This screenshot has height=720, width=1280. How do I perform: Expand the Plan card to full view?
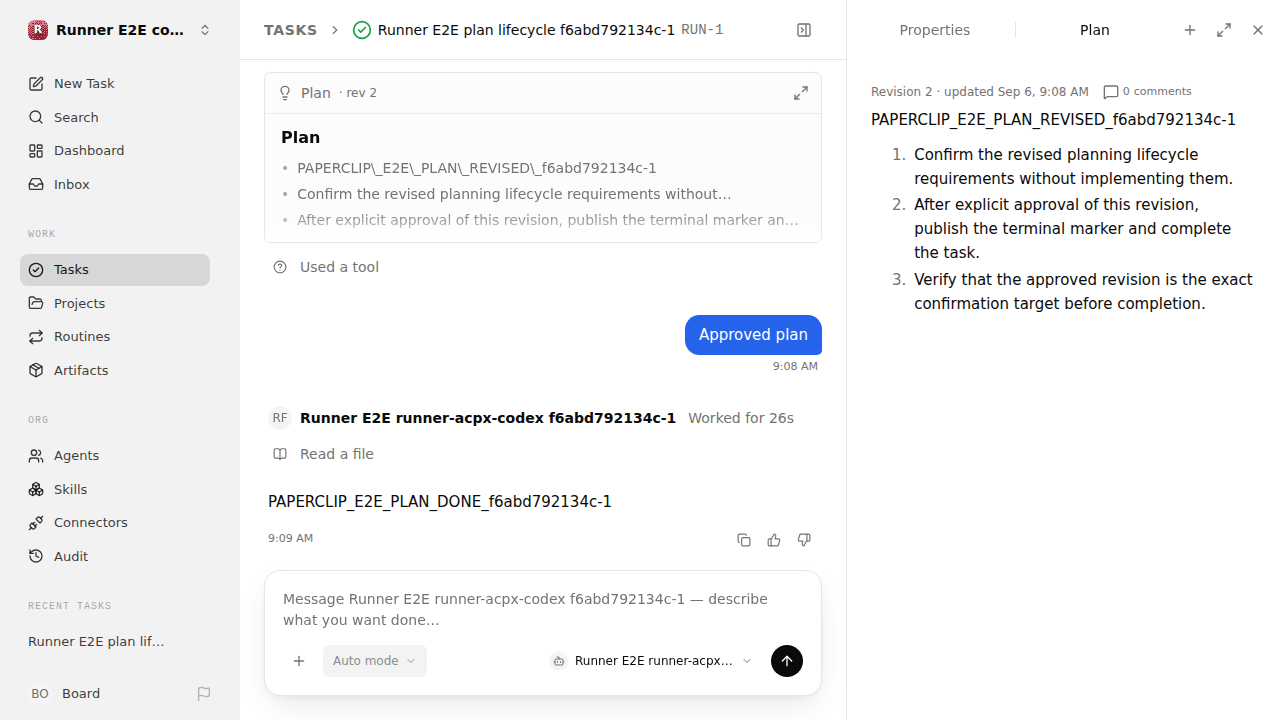click(801, 93)
